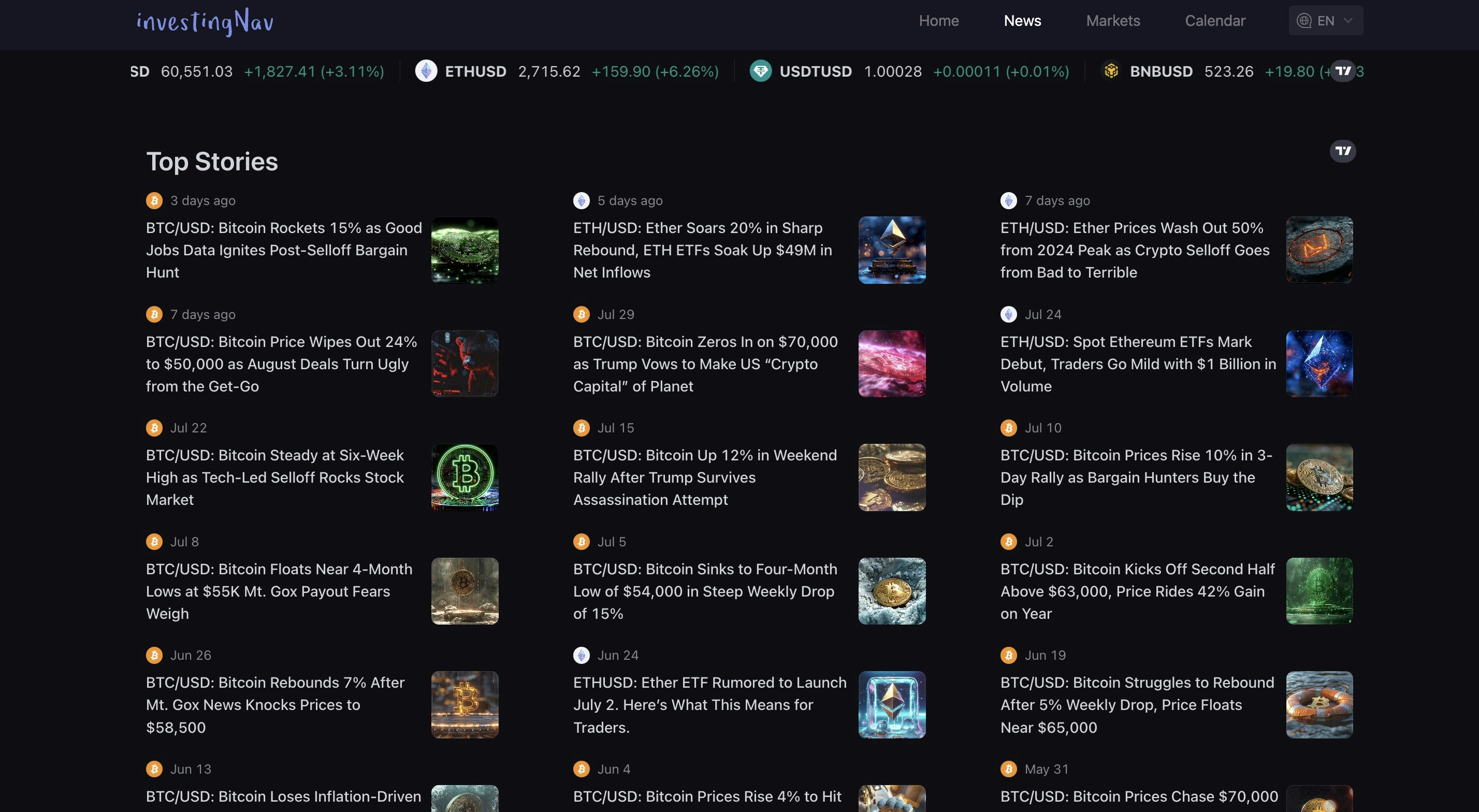This screenshot has height=812, width=1479.
Task: Click the Ethereum icon in the ticker
Action: click(426, 71)
